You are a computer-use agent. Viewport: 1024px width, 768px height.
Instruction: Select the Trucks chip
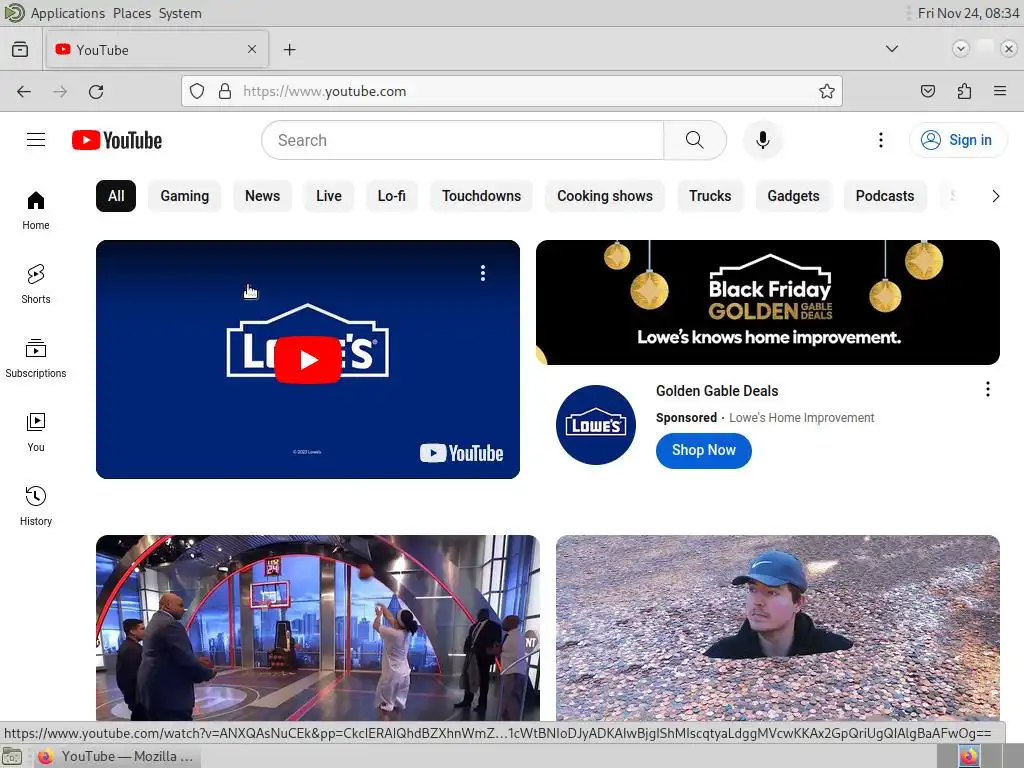click(710, 196)
